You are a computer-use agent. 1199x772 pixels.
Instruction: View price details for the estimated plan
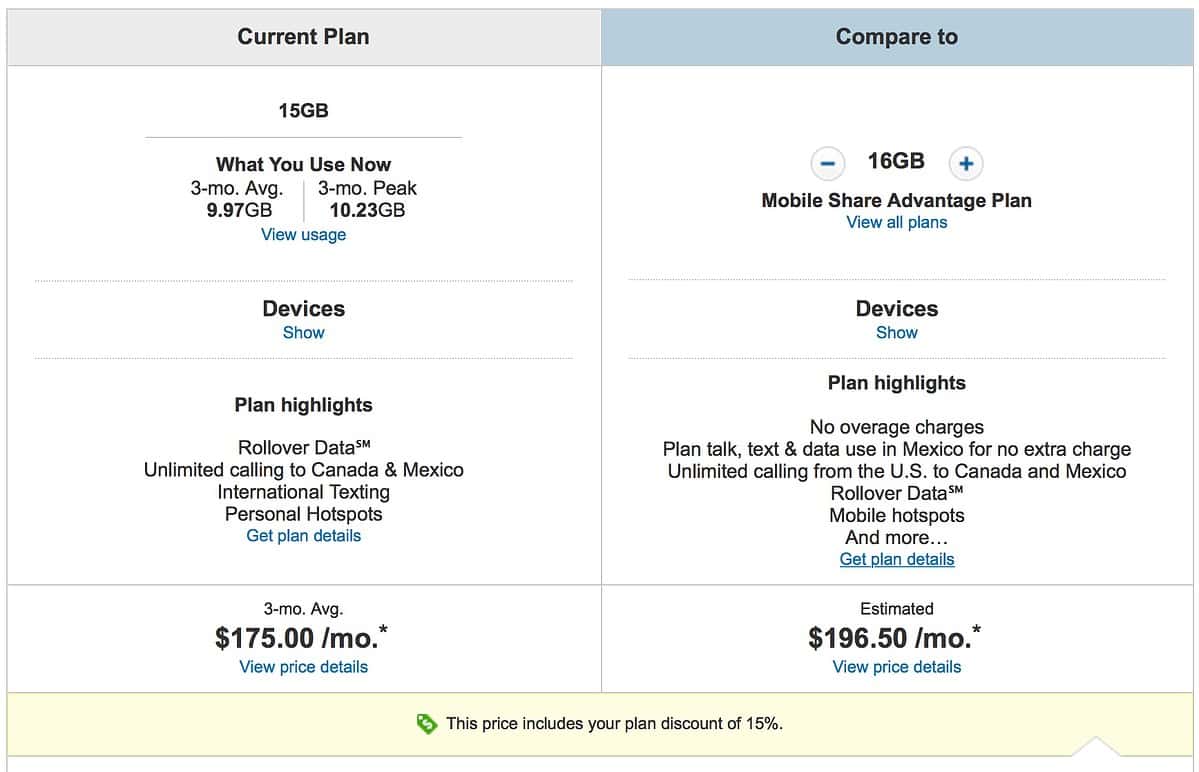coord(896,666)
